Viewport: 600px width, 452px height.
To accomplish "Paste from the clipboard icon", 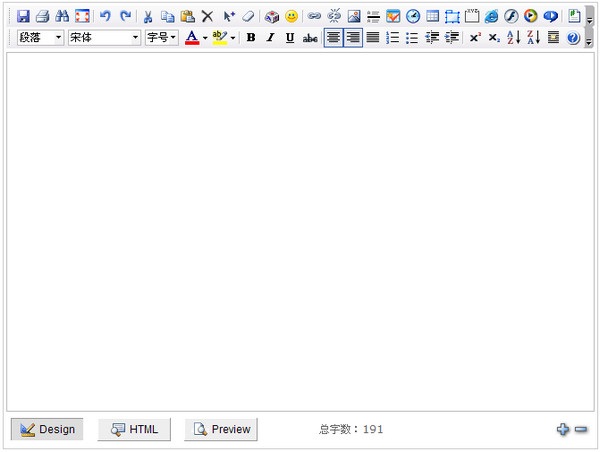I will pos(188,16).
